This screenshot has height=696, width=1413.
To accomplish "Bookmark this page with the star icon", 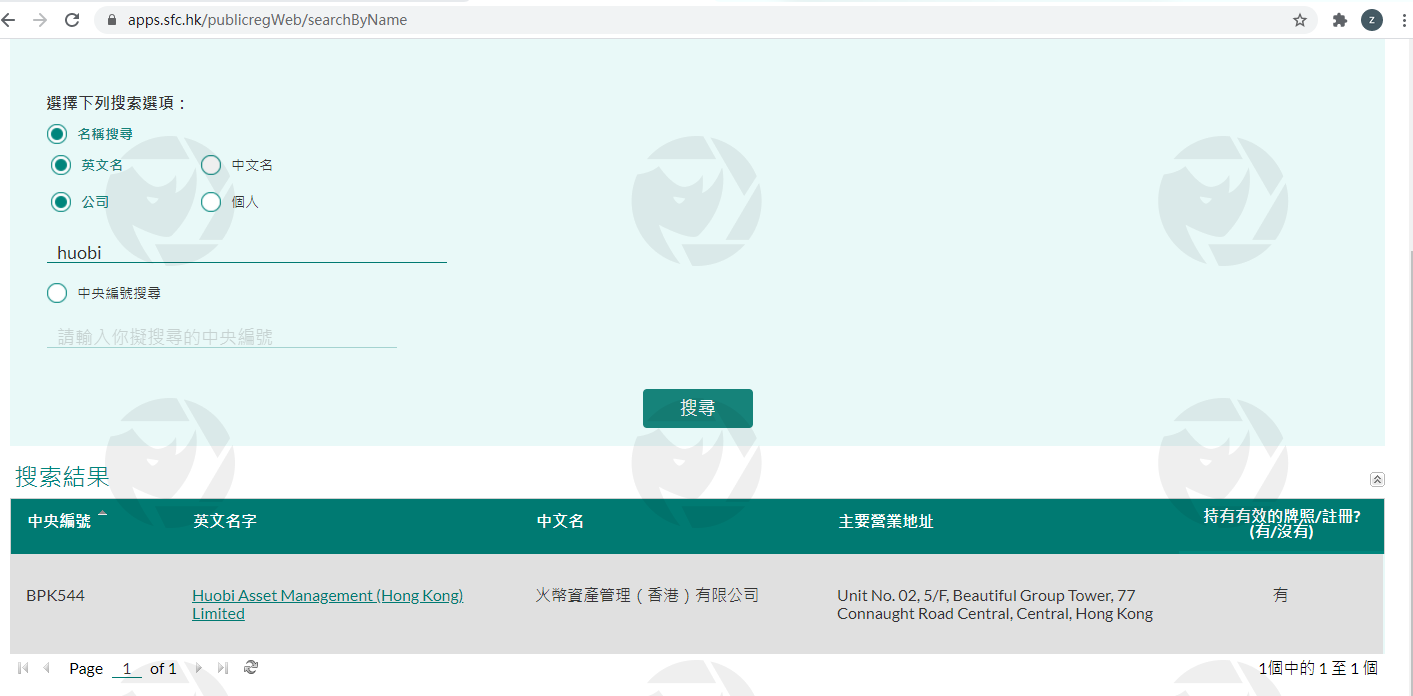I will (x=1300, y=20).
